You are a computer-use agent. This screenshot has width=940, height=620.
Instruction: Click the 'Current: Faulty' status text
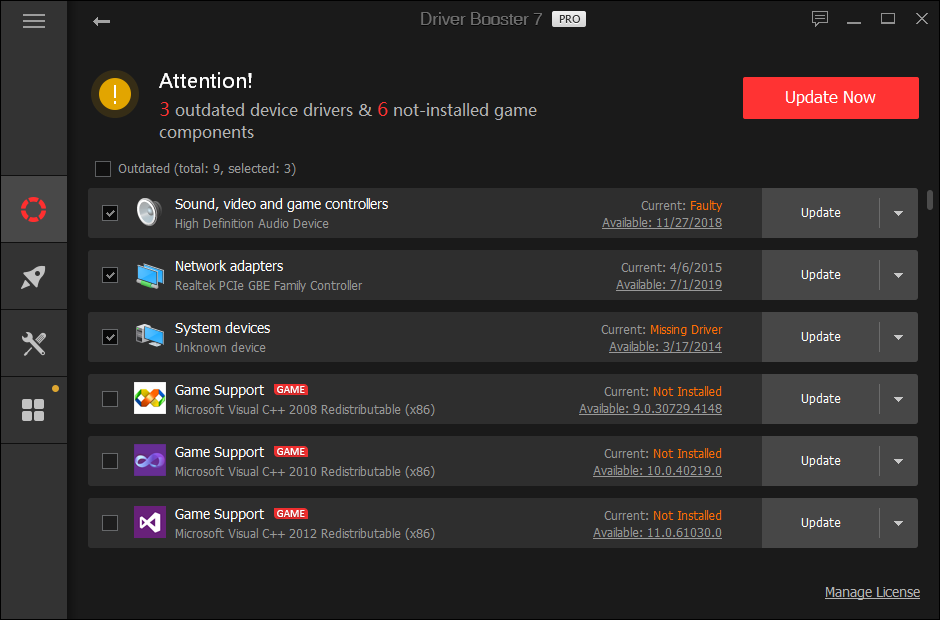tap(682, 206)
